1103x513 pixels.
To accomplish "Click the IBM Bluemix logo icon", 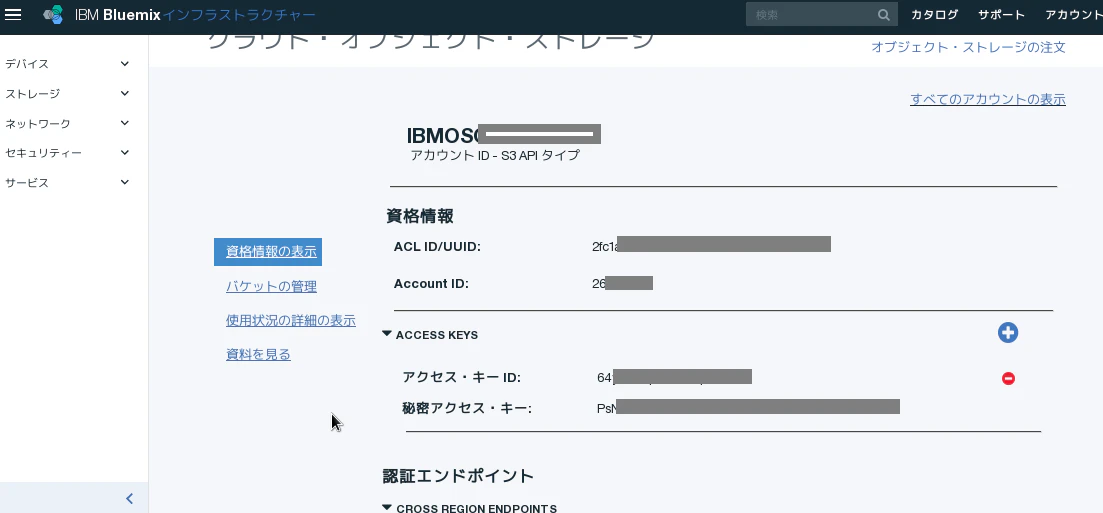I will (x=53, y=15).
